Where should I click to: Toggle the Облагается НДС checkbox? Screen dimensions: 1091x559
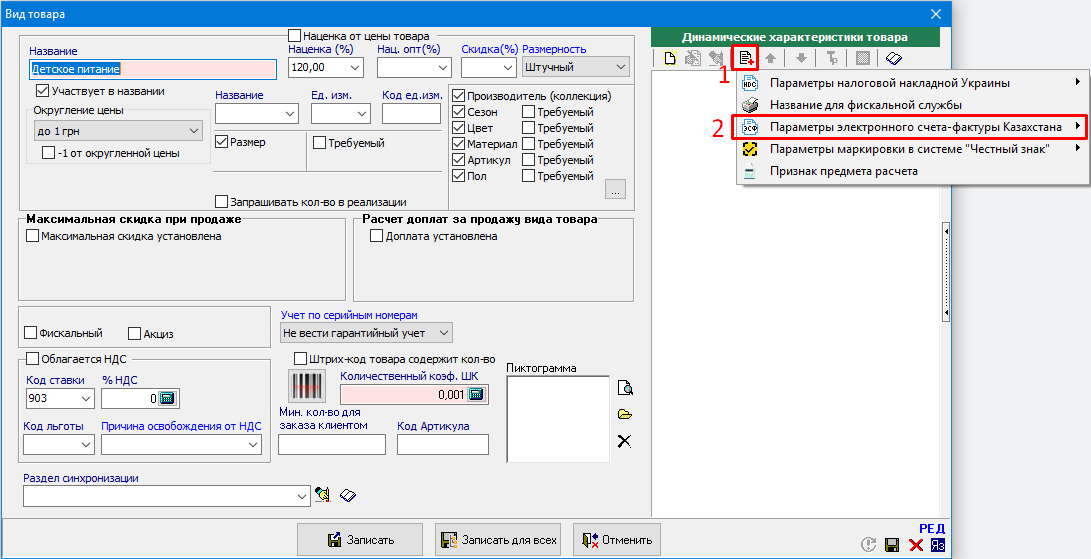pyautogui.click(x=31, y=359)
